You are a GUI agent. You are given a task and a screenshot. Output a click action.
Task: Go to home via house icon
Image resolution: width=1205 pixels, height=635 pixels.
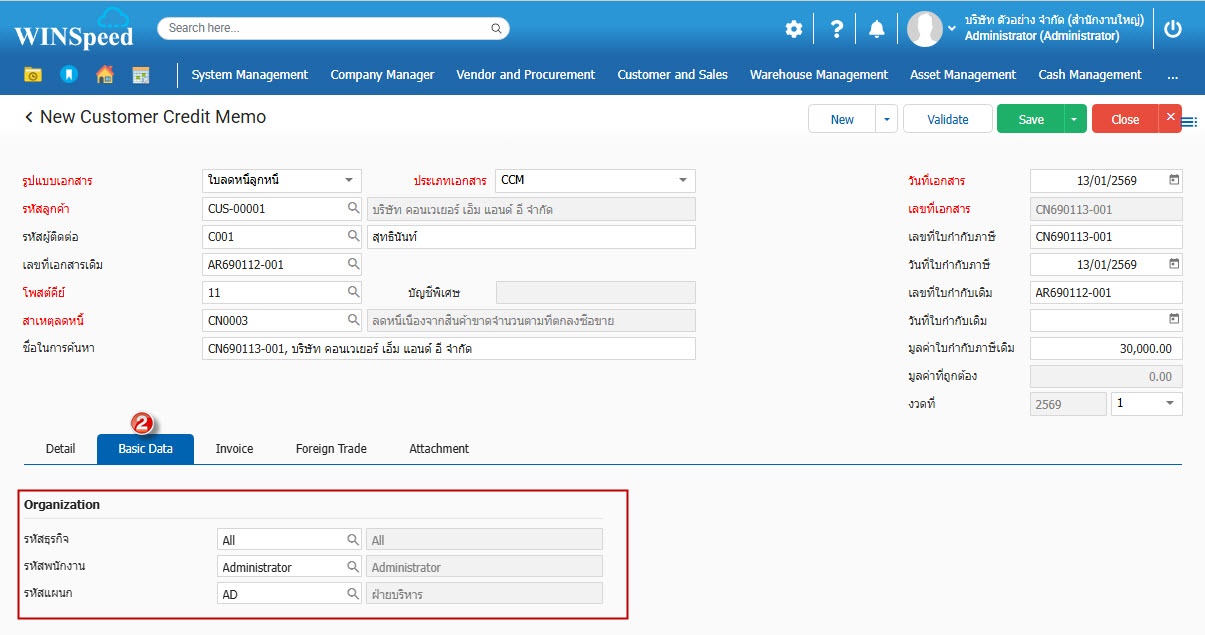(104, 75)
